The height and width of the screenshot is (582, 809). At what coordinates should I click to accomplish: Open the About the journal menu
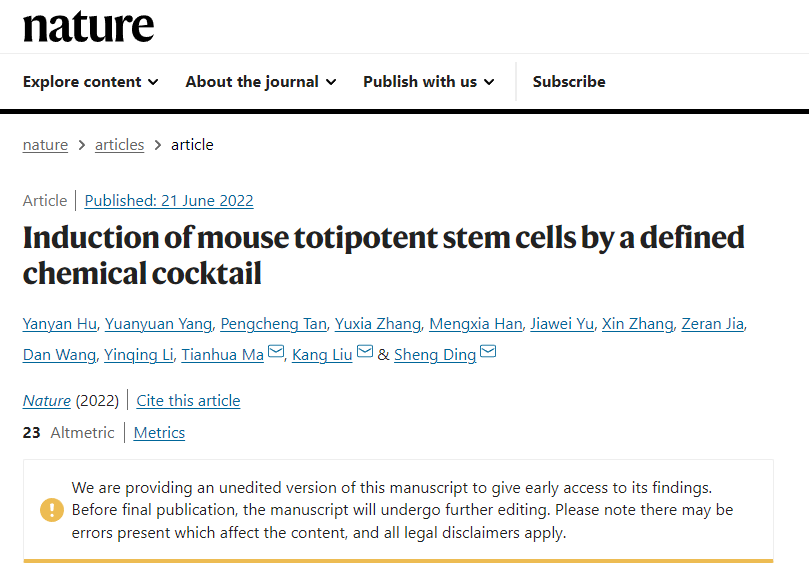pos(260,82)
